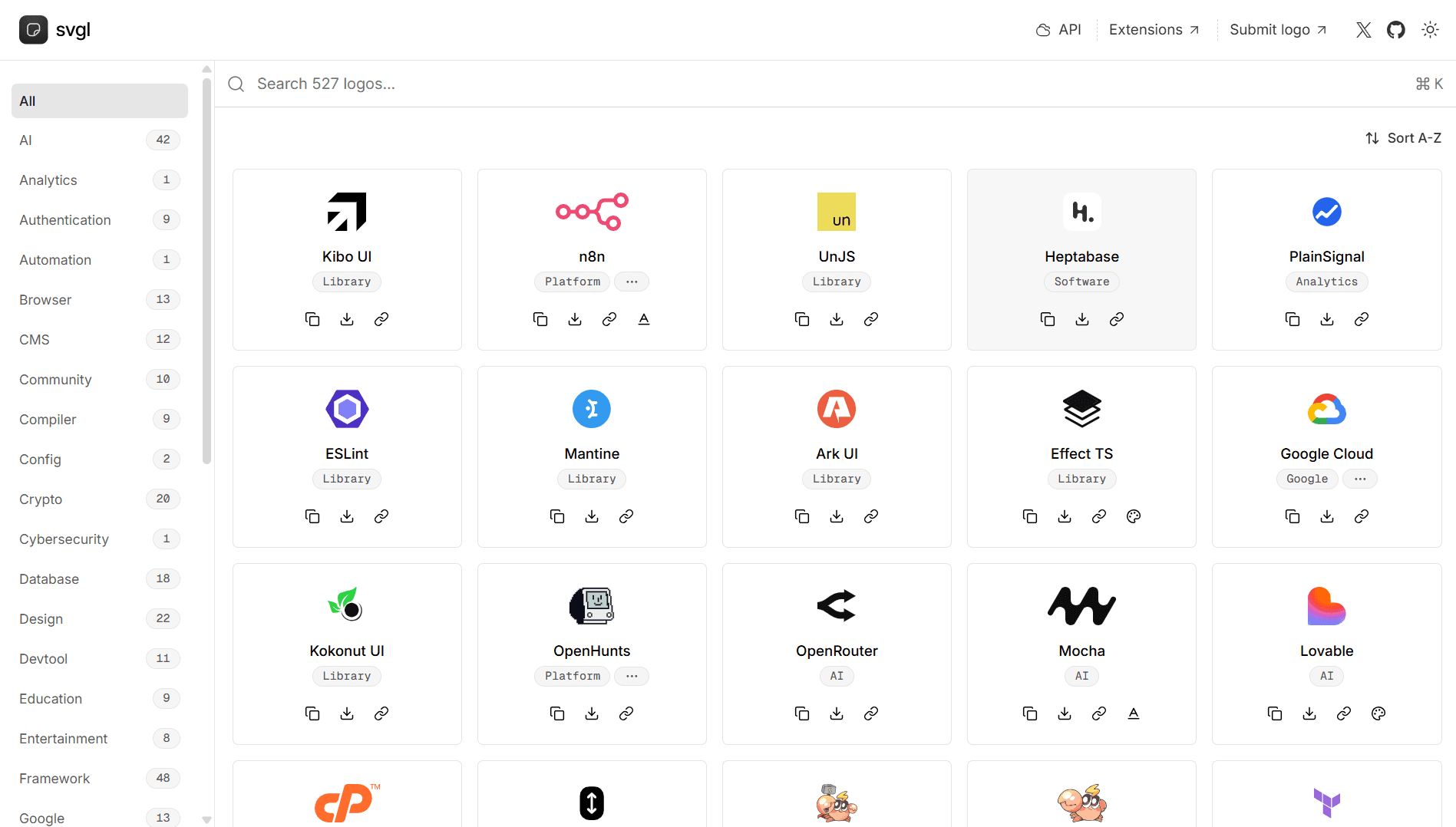
Task: Click the sidebar scrollbar thumb
Action: click(x=206, y=271)
